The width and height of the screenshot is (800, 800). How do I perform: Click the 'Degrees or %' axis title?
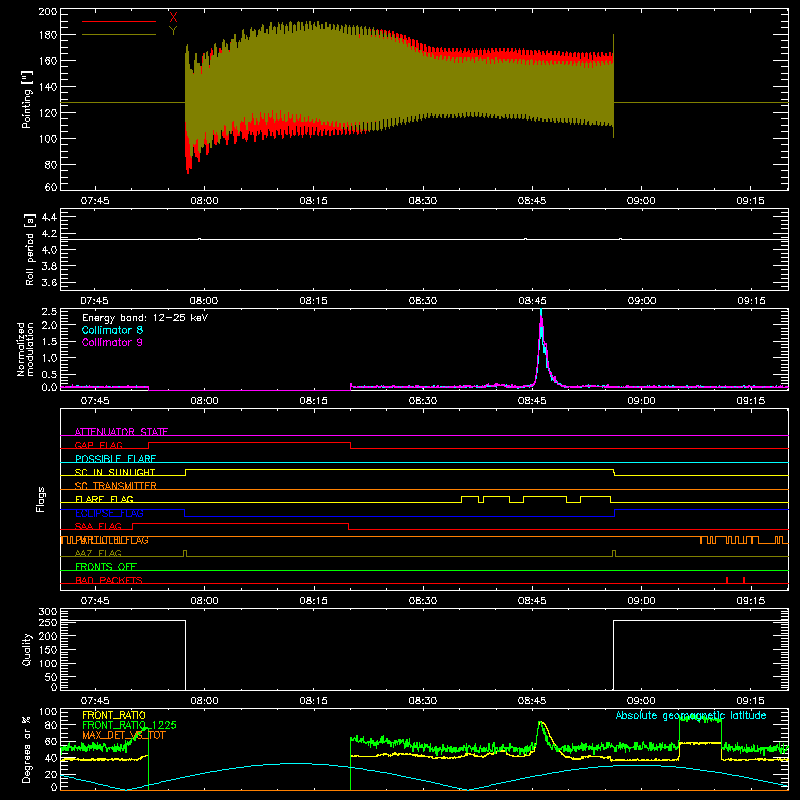pyautogui.click(x=27, y=749)
